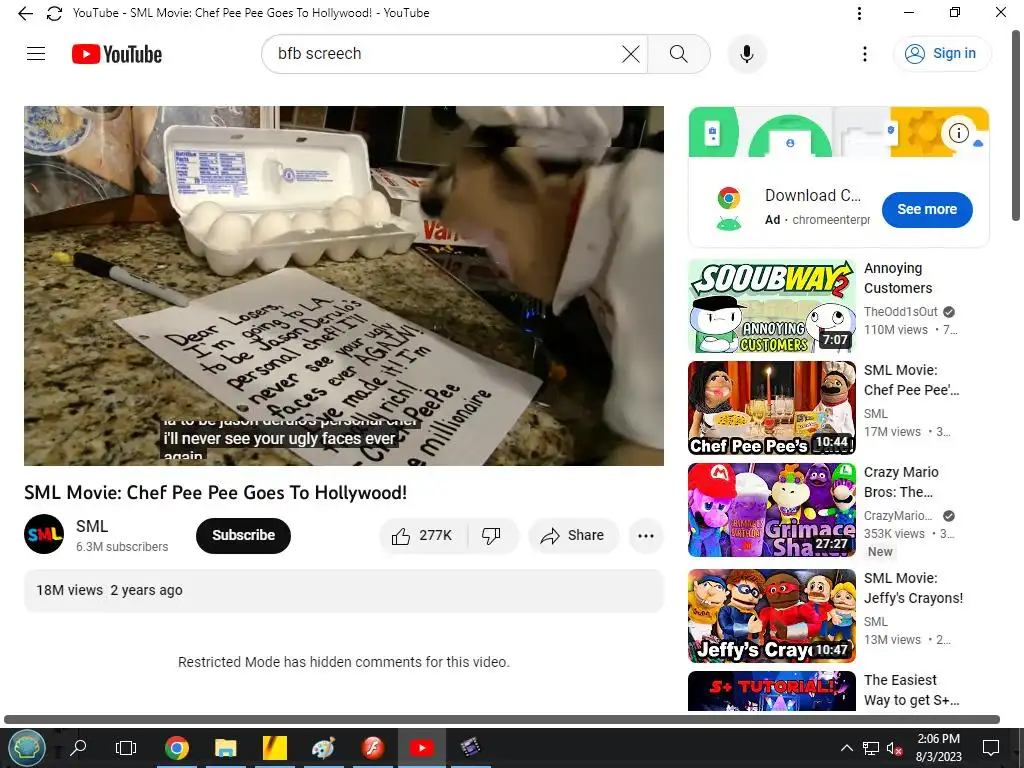Open the YouTube hamburger guide menu
Viewport: 1024px width, 768px height.
[36, 54]
